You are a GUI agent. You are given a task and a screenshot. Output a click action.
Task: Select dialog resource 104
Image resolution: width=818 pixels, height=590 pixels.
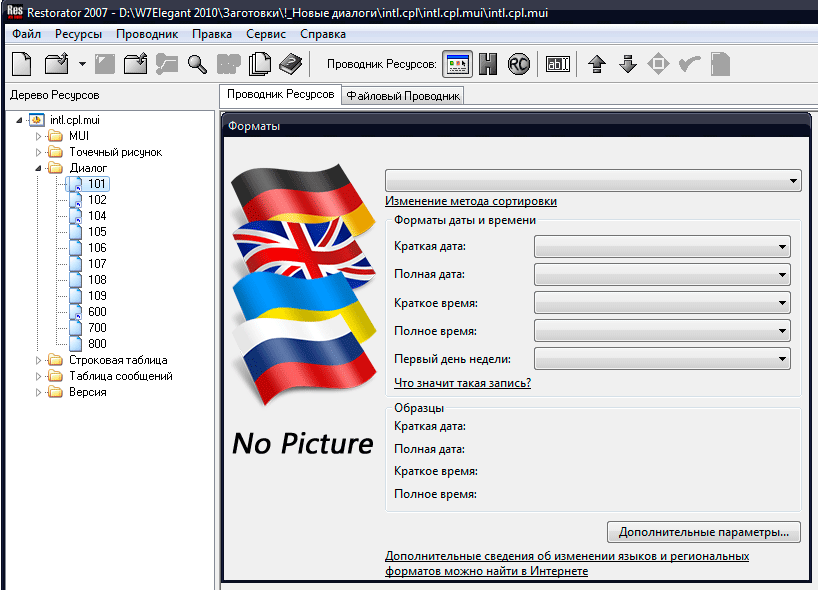97,216
